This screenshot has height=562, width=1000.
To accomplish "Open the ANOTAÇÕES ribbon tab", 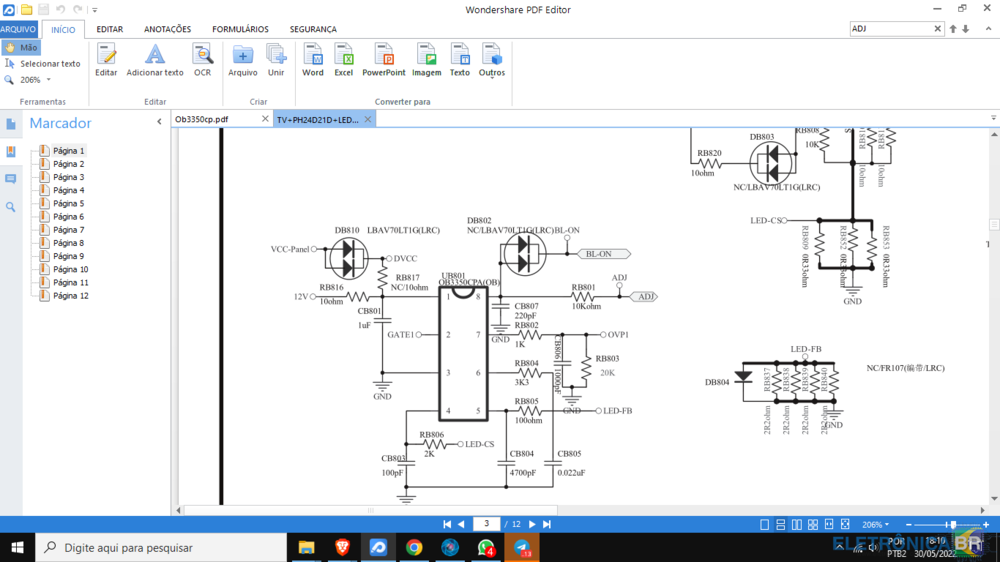I will 167,29.
